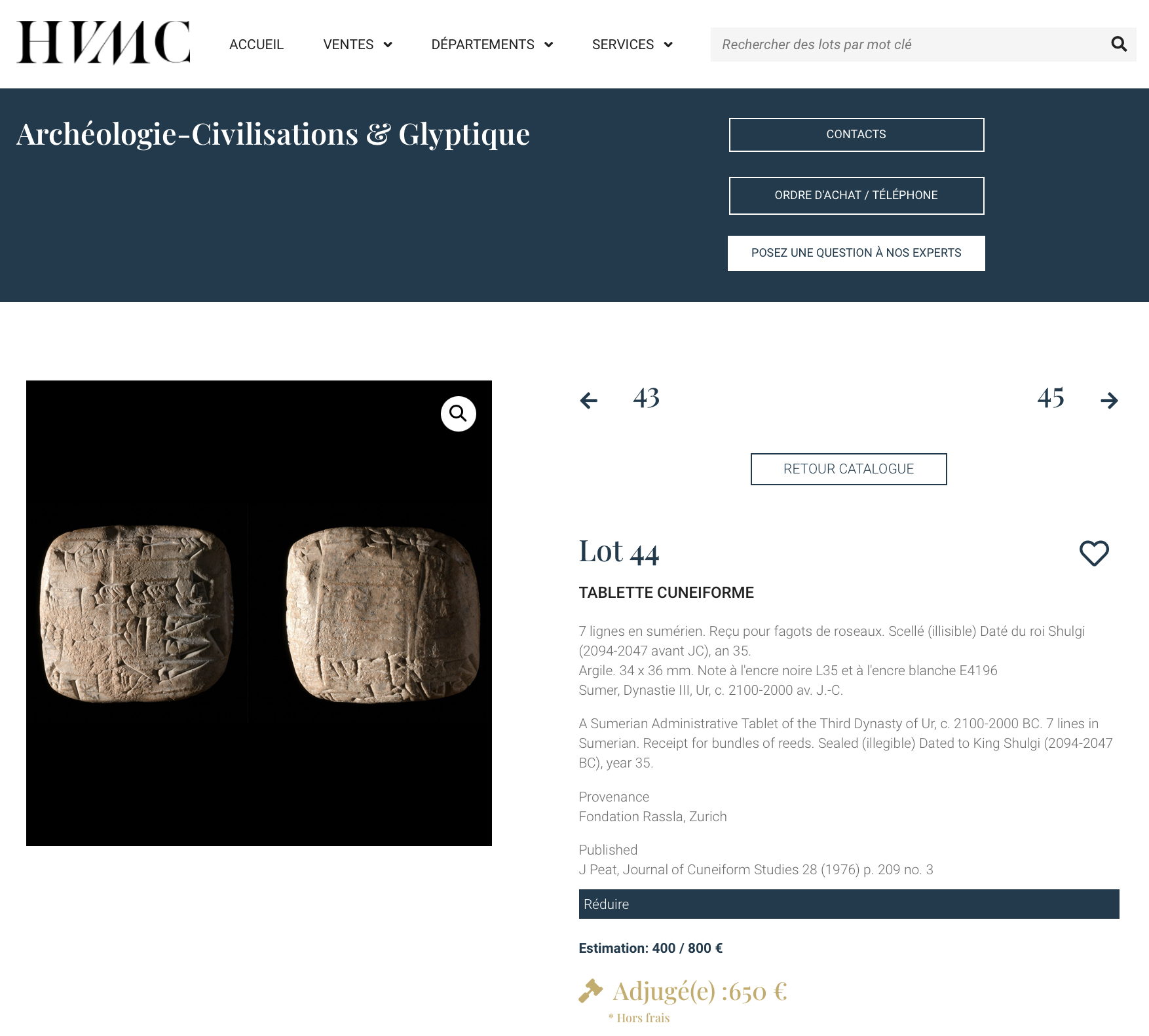This screenshot has width=1149, height=1036.
Task: Click the search magnifier icon
Action: (x=1119, y=44)
